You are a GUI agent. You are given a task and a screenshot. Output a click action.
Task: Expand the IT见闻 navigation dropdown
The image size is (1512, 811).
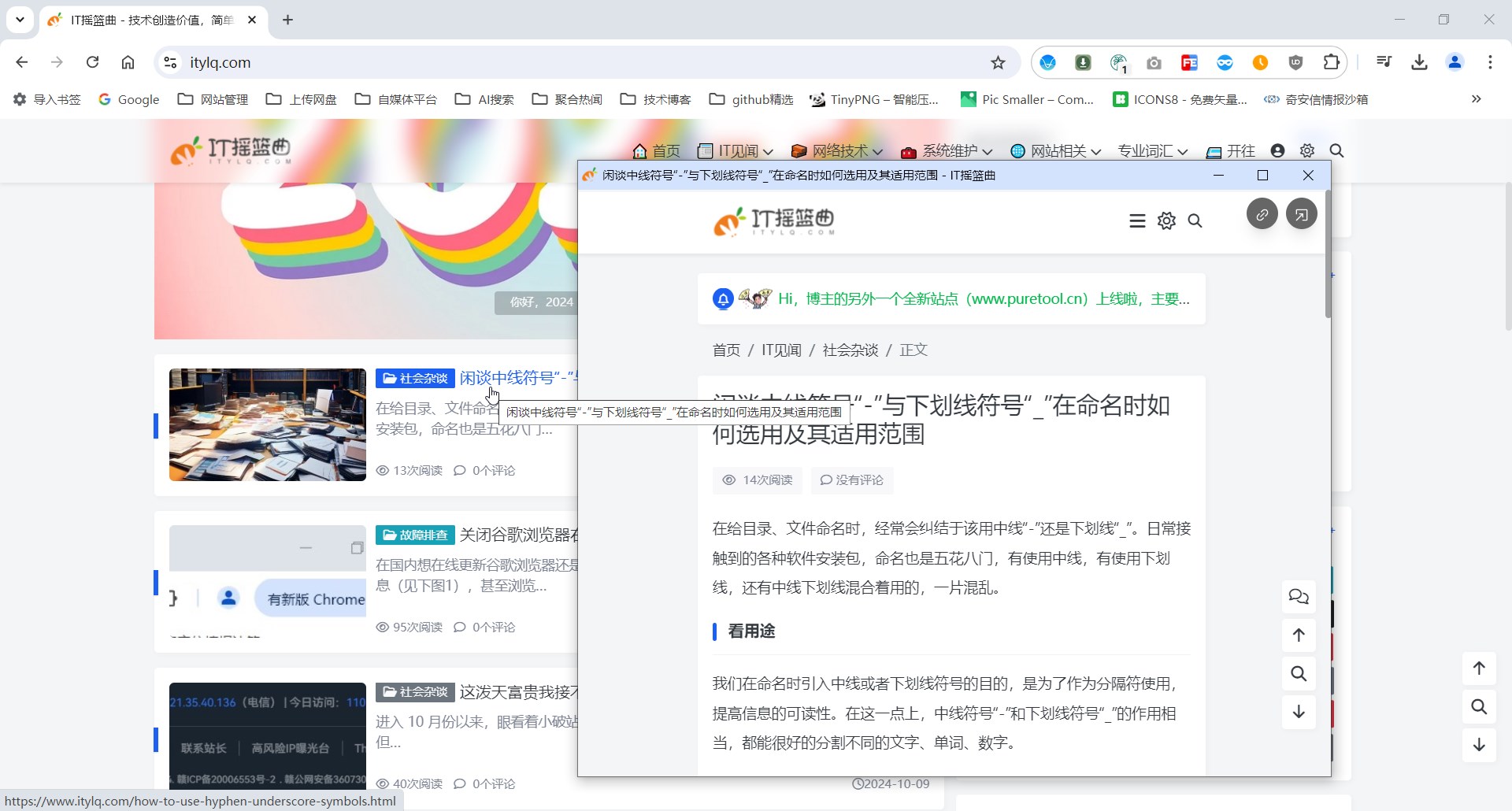736,150
